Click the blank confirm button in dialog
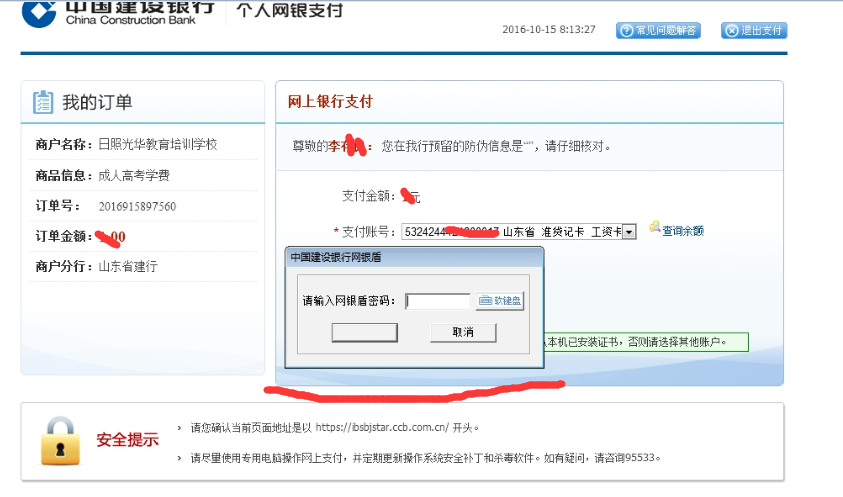843x497 pixels. pos(365,332)
